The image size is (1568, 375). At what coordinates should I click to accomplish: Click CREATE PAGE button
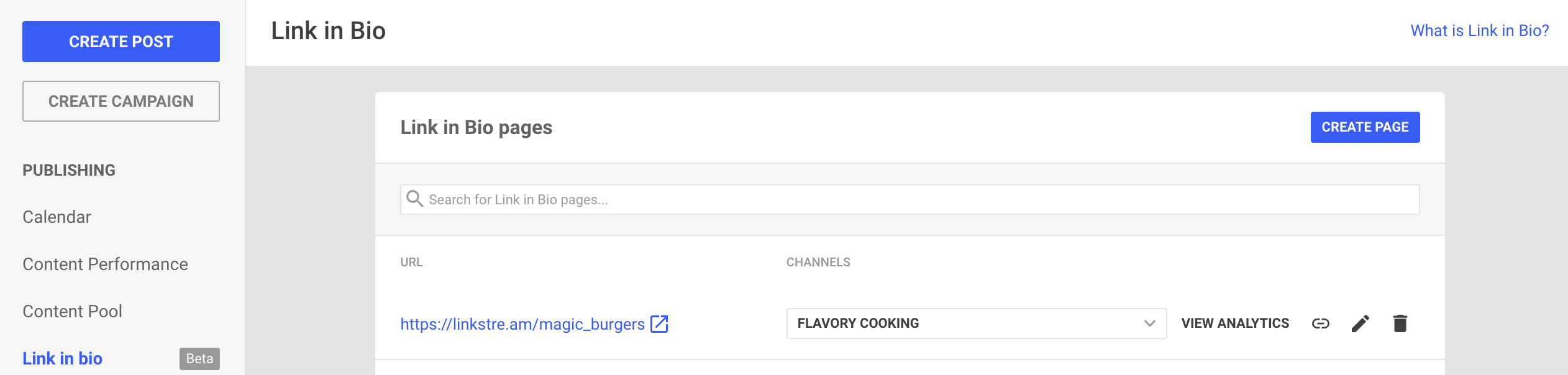pos(1365,127)
